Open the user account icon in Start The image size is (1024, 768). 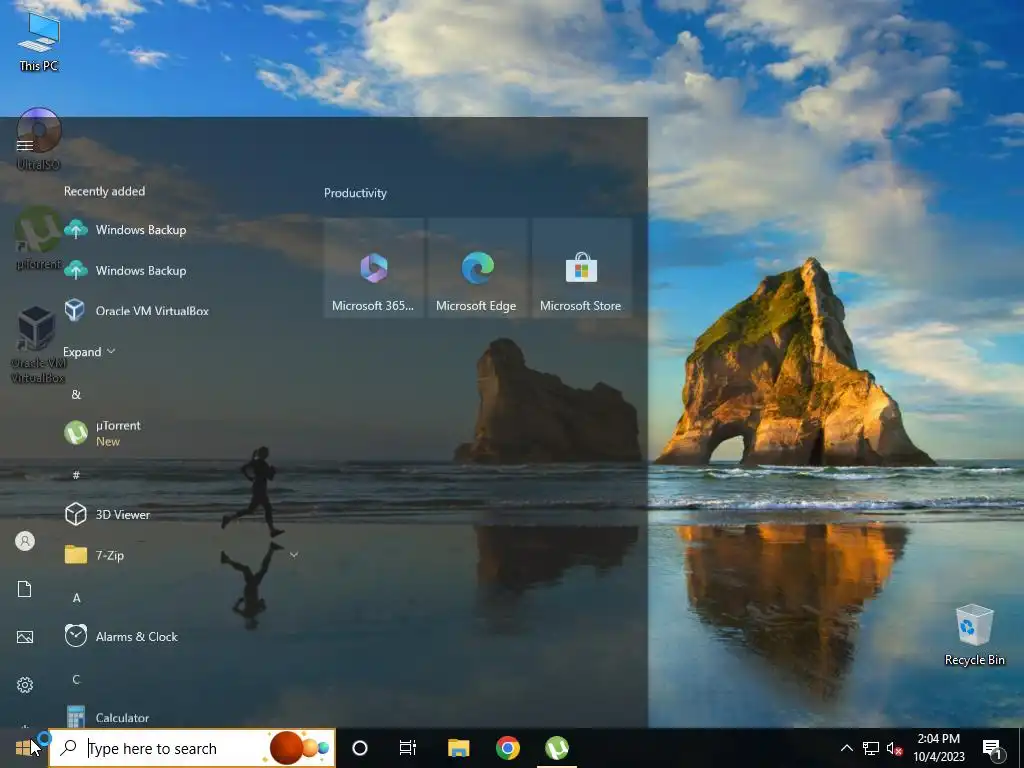tap(25, 541)
